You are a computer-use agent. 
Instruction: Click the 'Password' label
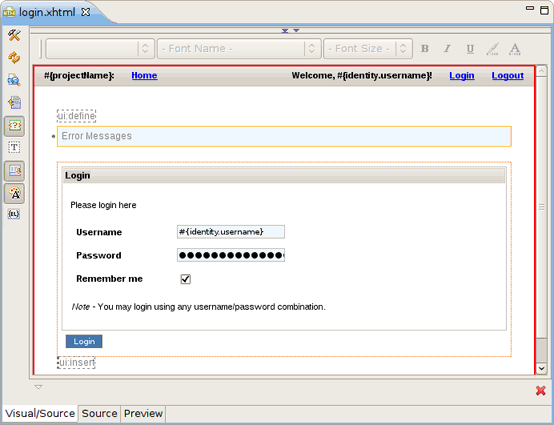pyautogui.click(x=99, y=255)
